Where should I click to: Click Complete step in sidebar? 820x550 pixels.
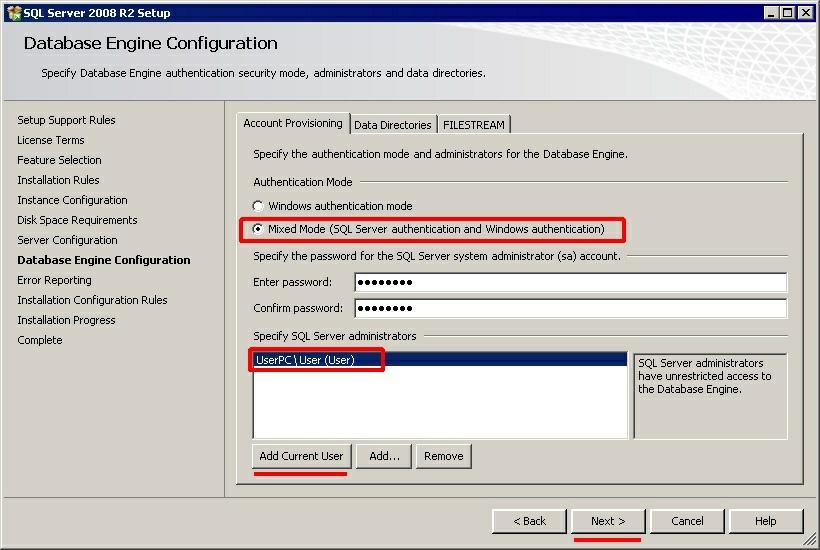39,340
